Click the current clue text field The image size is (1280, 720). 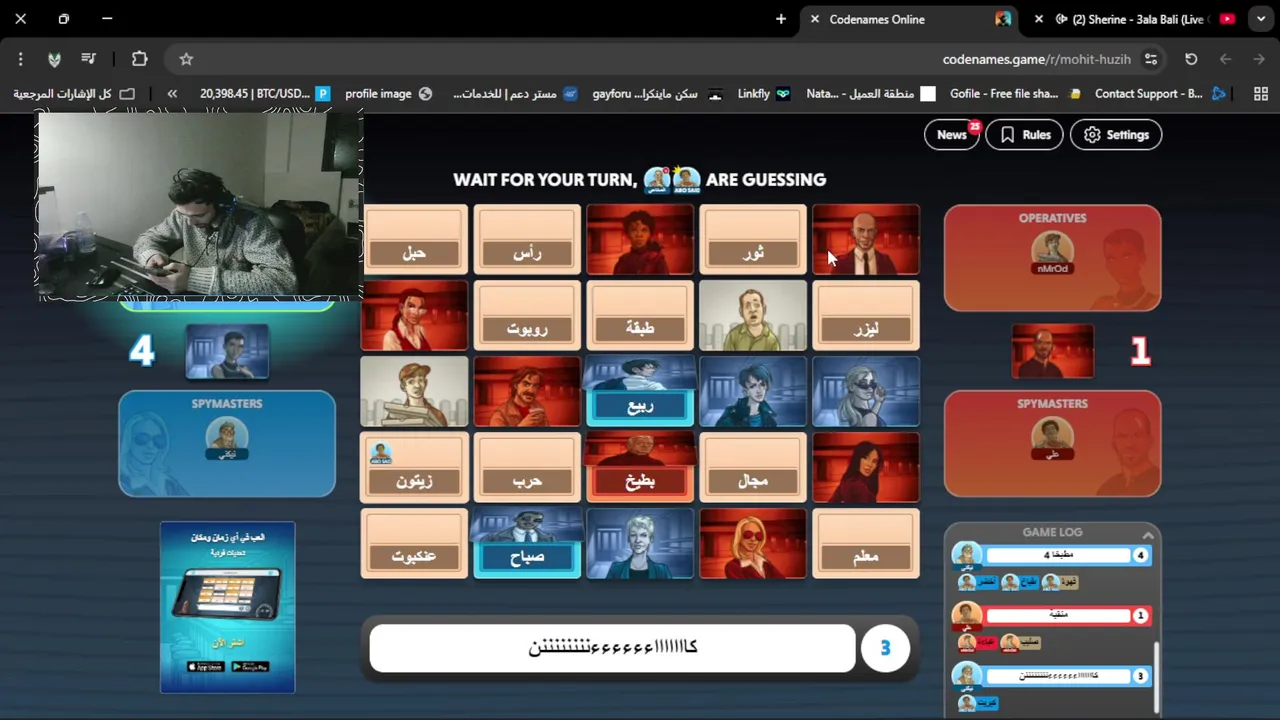pos(613,648)
